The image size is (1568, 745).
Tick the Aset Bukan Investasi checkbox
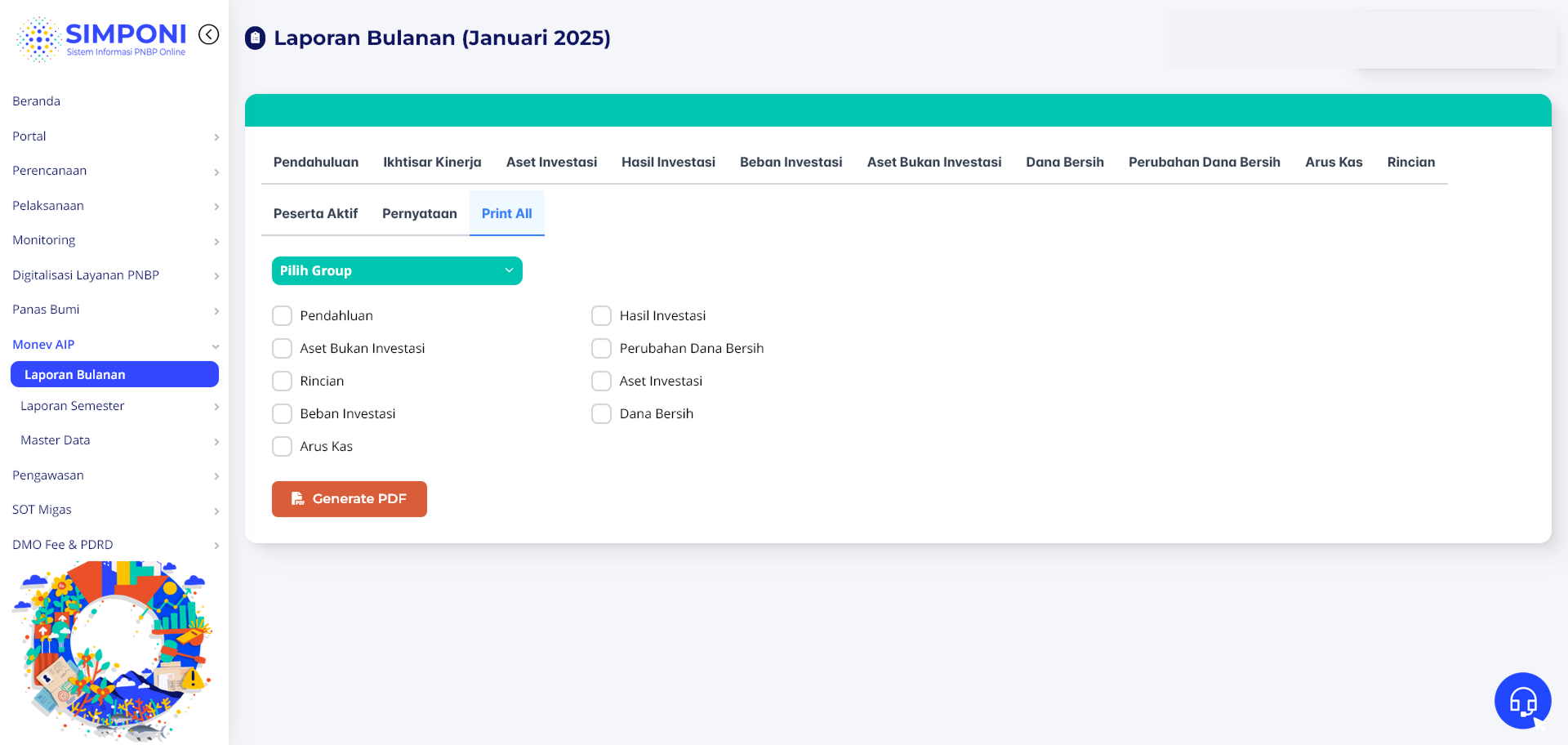click(x=282, y=349)
